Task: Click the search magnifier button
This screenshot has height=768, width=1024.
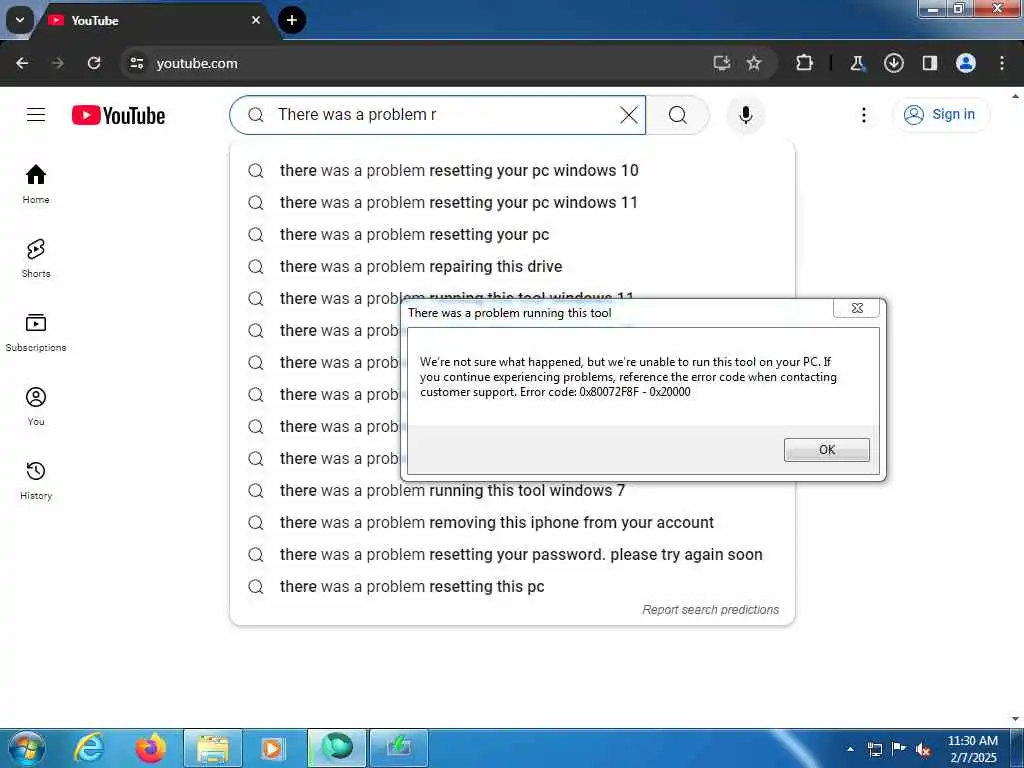Action: (x=678, y=115)
